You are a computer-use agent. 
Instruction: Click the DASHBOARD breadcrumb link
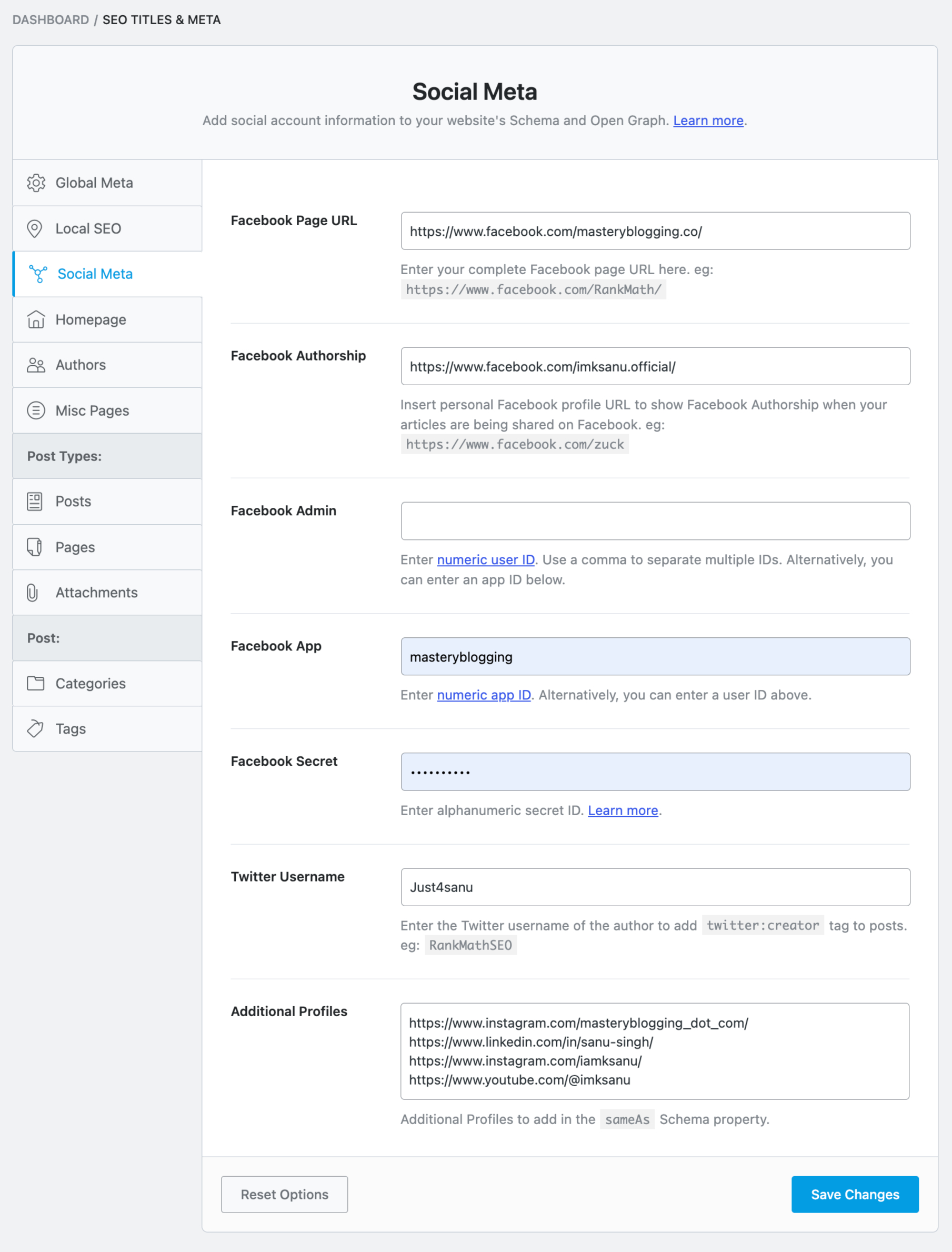(51, 20)
